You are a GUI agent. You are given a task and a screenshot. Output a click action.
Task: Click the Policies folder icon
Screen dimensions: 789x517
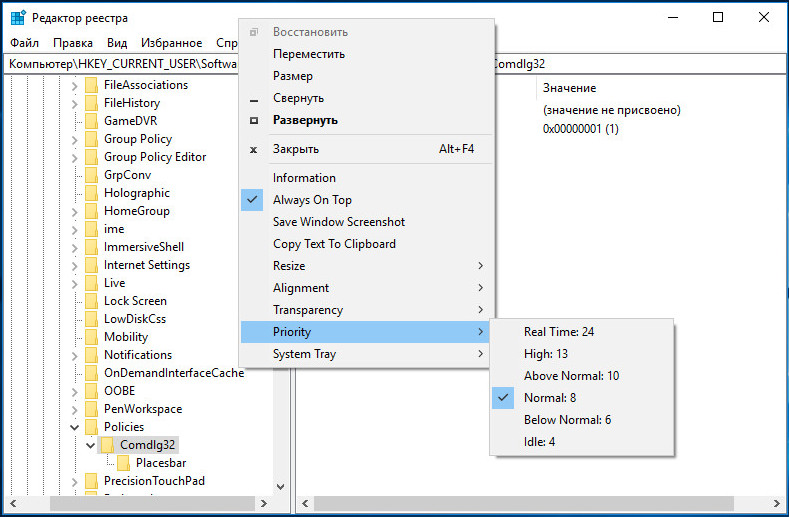click(91, 427)
